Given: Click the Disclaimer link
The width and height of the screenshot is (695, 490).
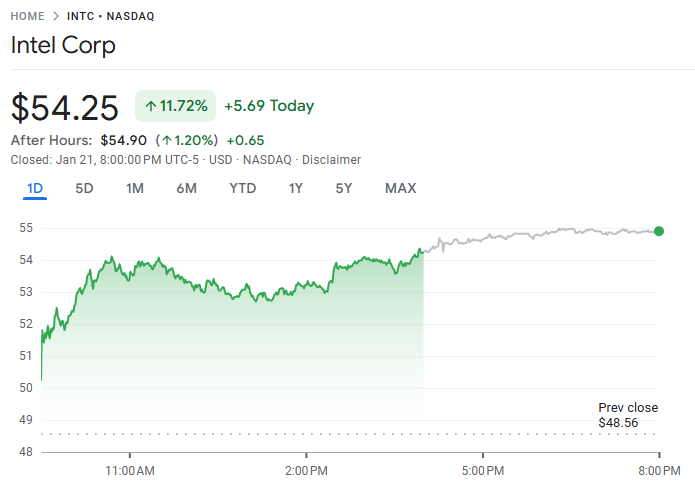Looking at the screenshot, I should pos(331,160).
